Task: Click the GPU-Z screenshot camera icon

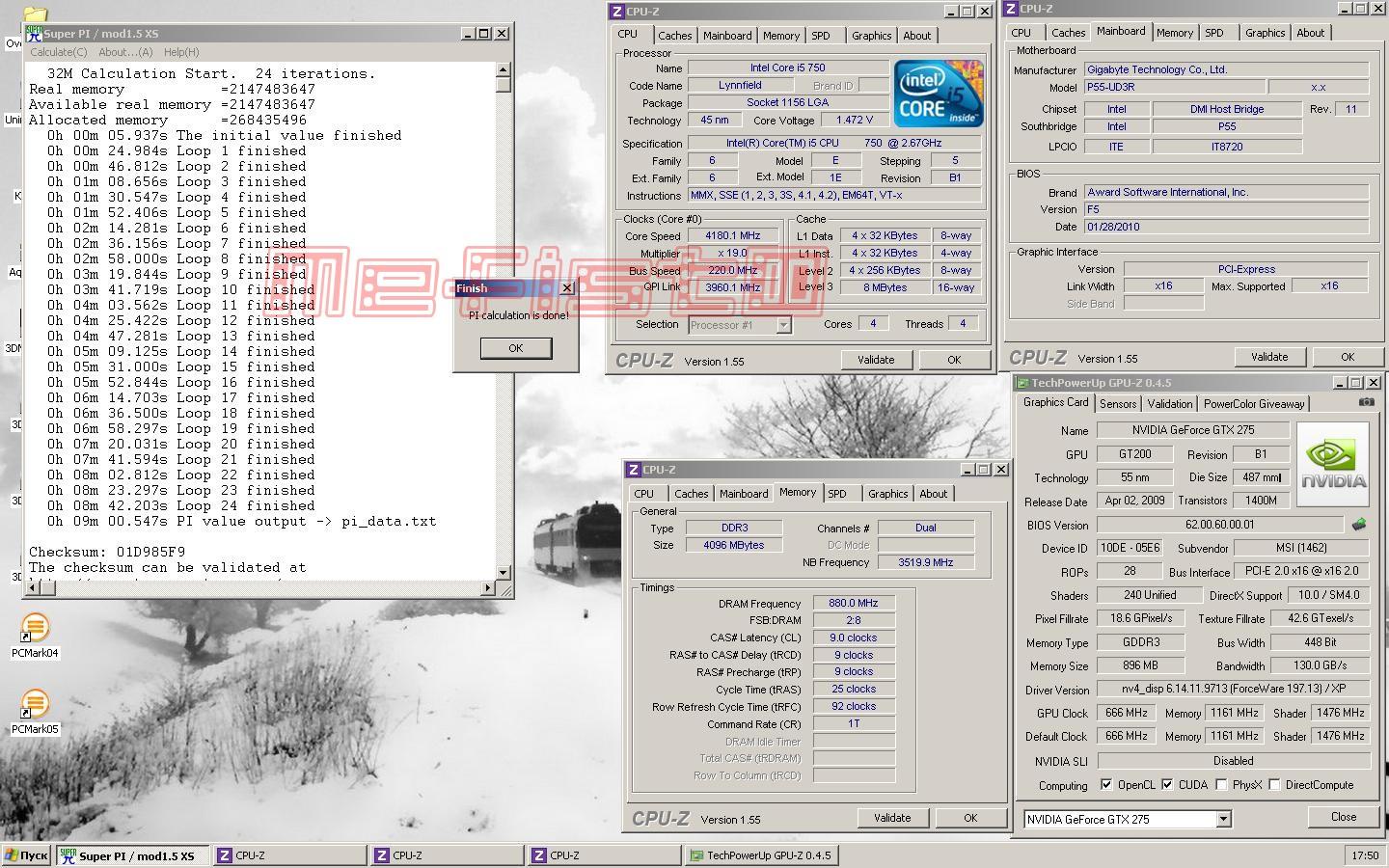Action: point(1367,402)
